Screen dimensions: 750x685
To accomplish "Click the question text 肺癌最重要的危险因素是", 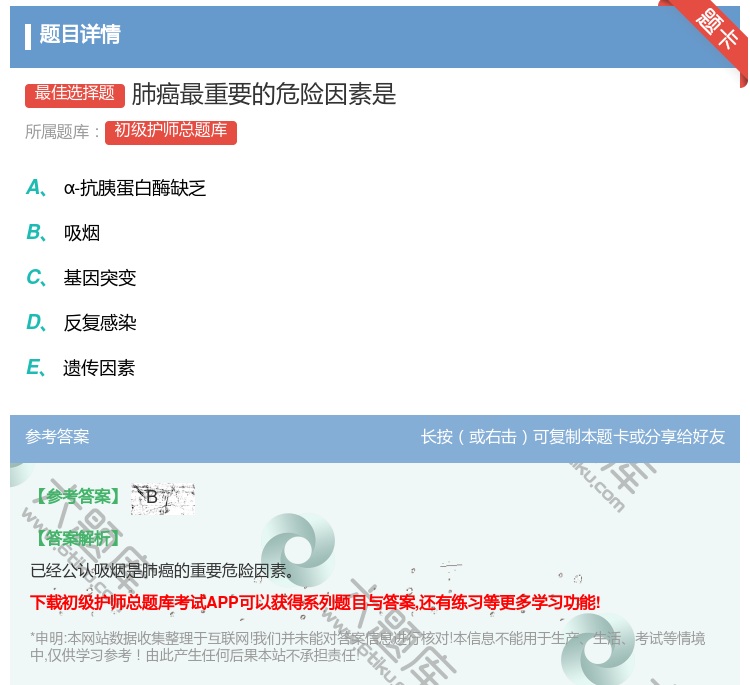I will point(264,94).
